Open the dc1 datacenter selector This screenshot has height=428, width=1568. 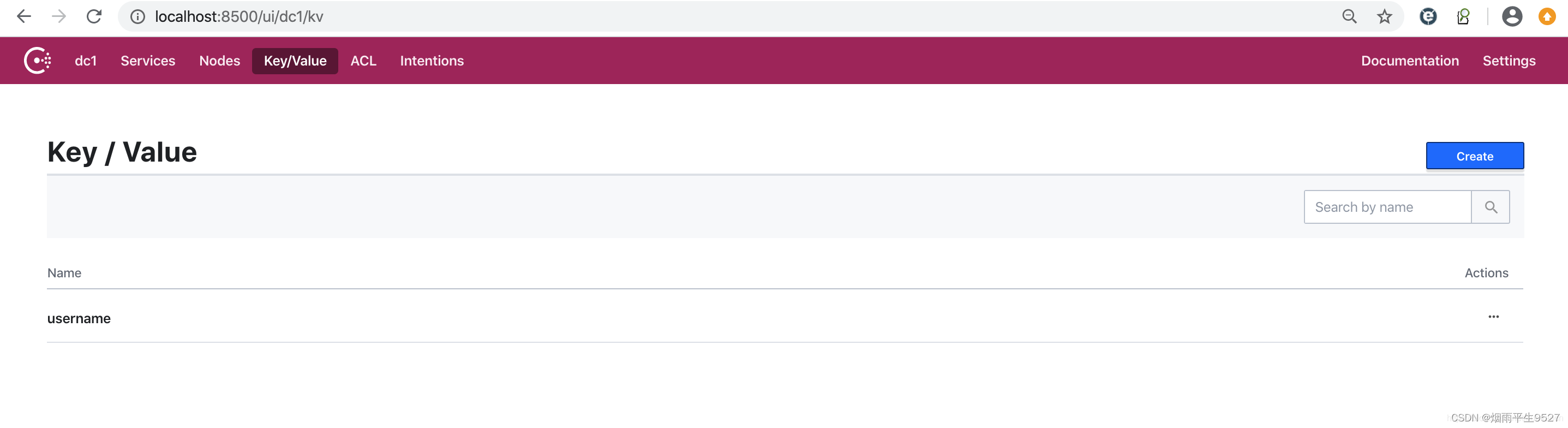86,61
